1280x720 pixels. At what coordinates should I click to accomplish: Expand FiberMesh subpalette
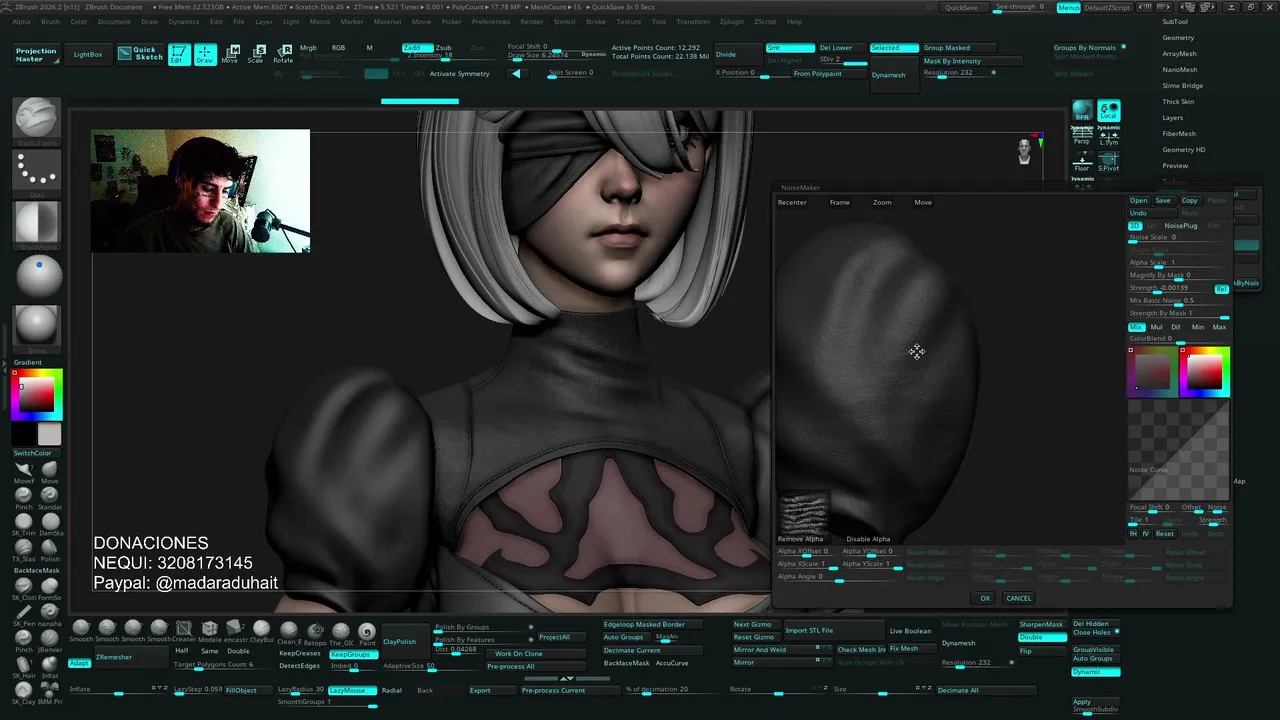tap(1179, 134)
